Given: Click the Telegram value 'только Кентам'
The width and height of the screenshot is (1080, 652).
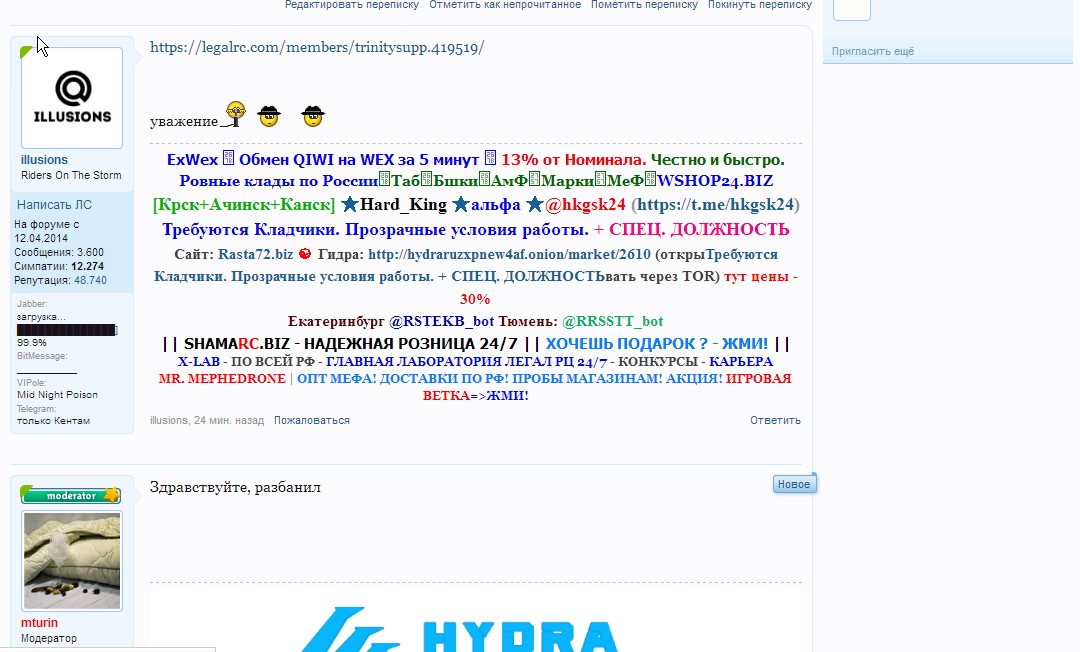Looking at the screenshot, I should pos(54,421).
